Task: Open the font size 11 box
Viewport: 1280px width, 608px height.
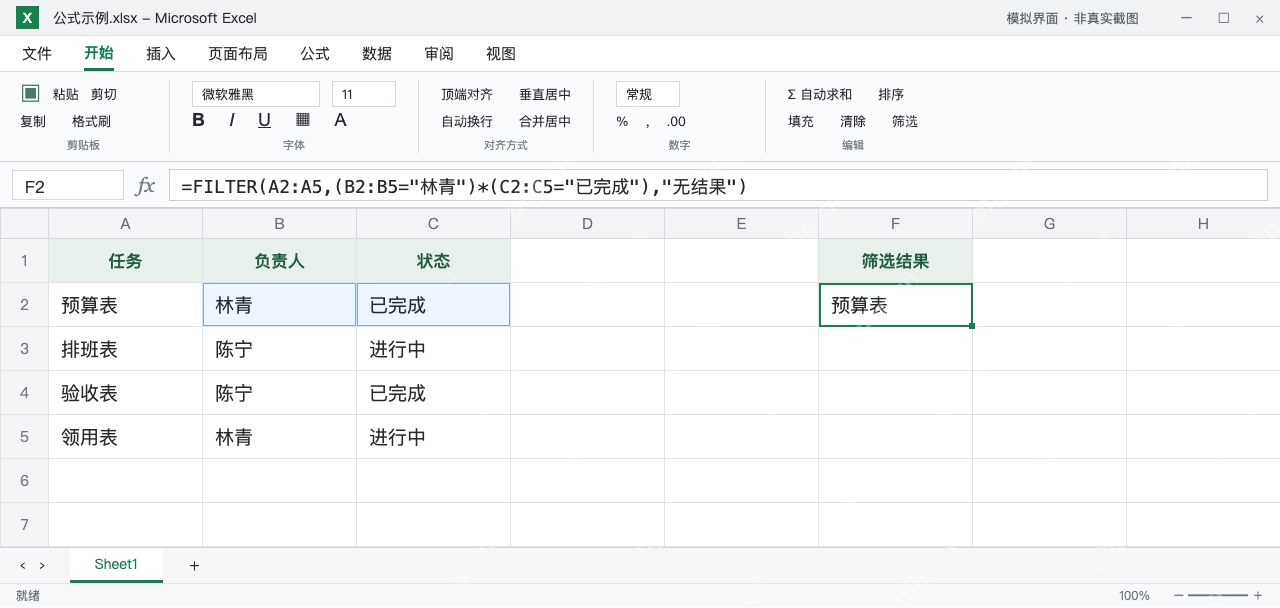Action: (364, 94)
